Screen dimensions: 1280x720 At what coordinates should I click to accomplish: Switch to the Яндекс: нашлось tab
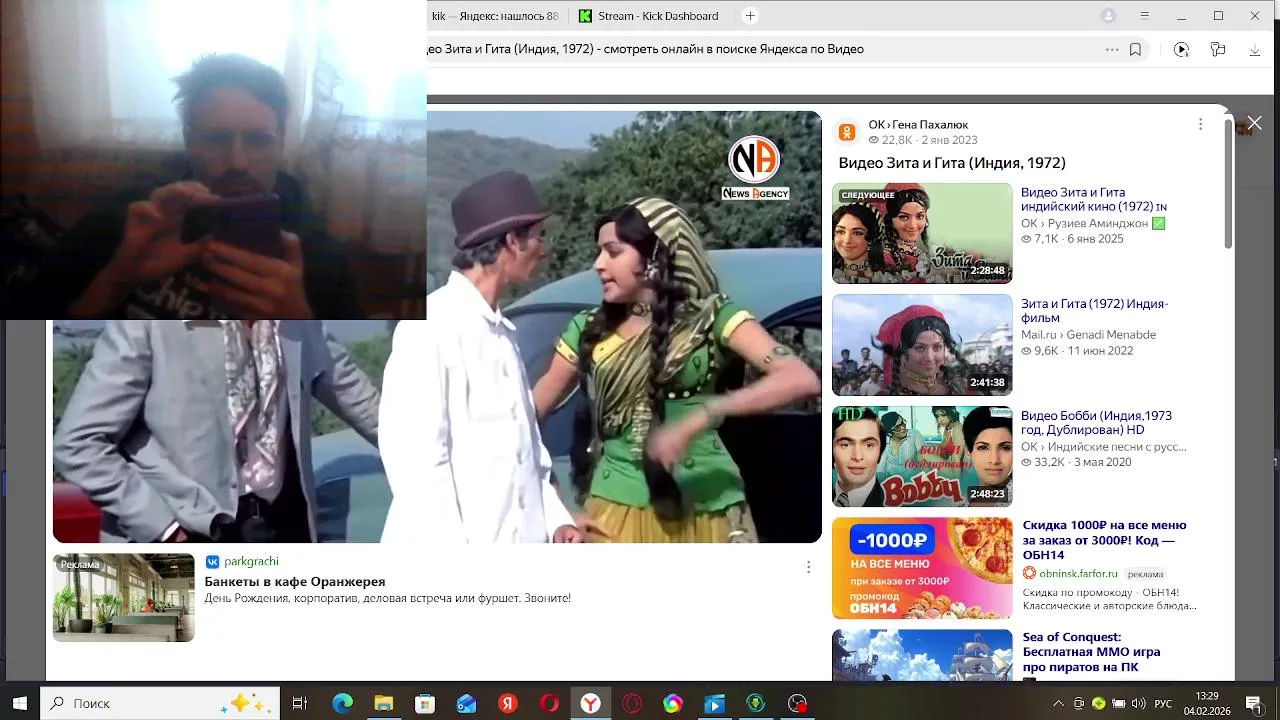[495, 16]
